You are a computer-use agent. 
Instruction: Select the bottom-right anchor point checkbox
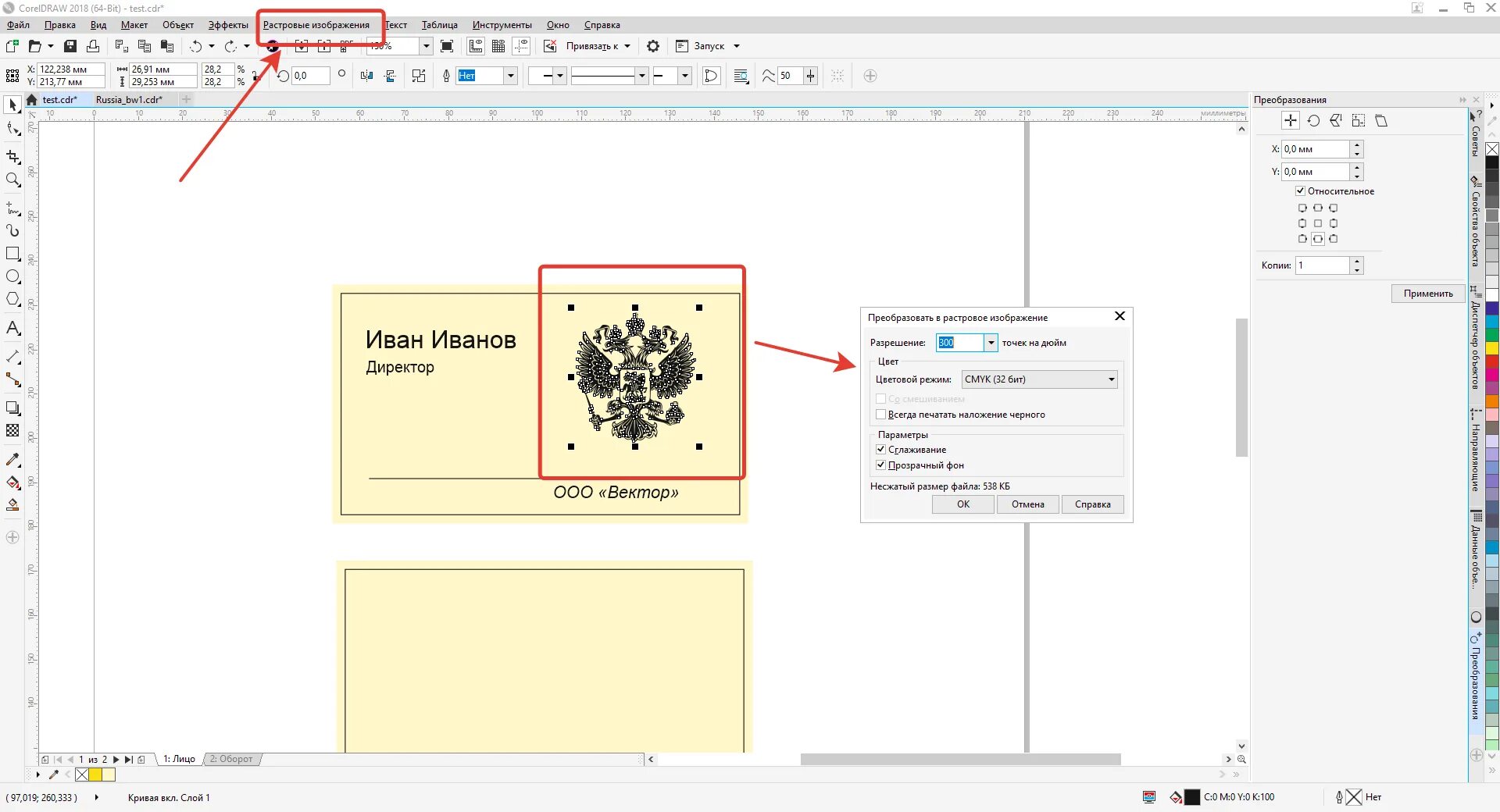coord(1334,239)
